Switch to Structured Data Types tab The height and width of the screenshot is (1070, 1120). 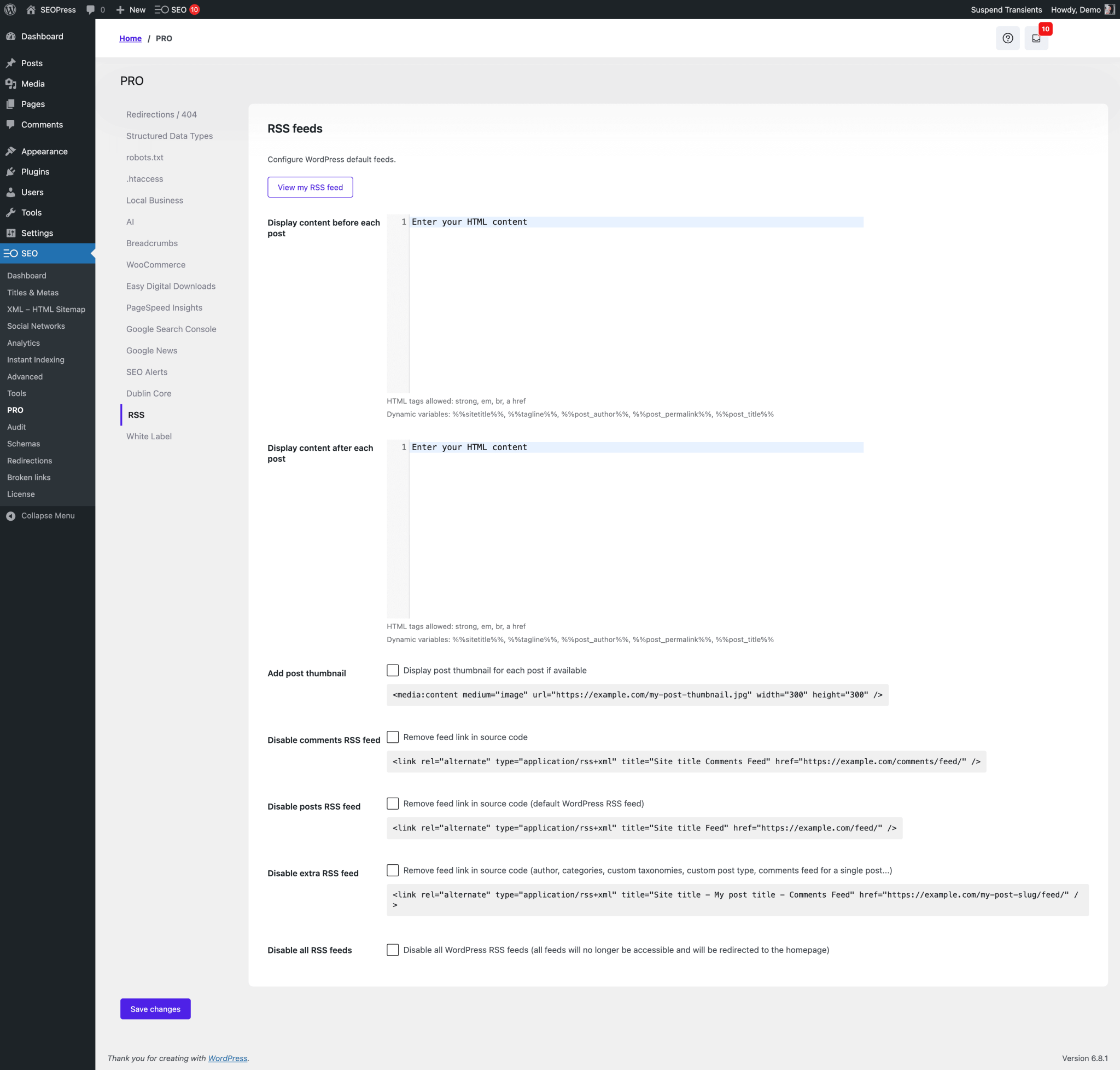(x=170, y=136)
